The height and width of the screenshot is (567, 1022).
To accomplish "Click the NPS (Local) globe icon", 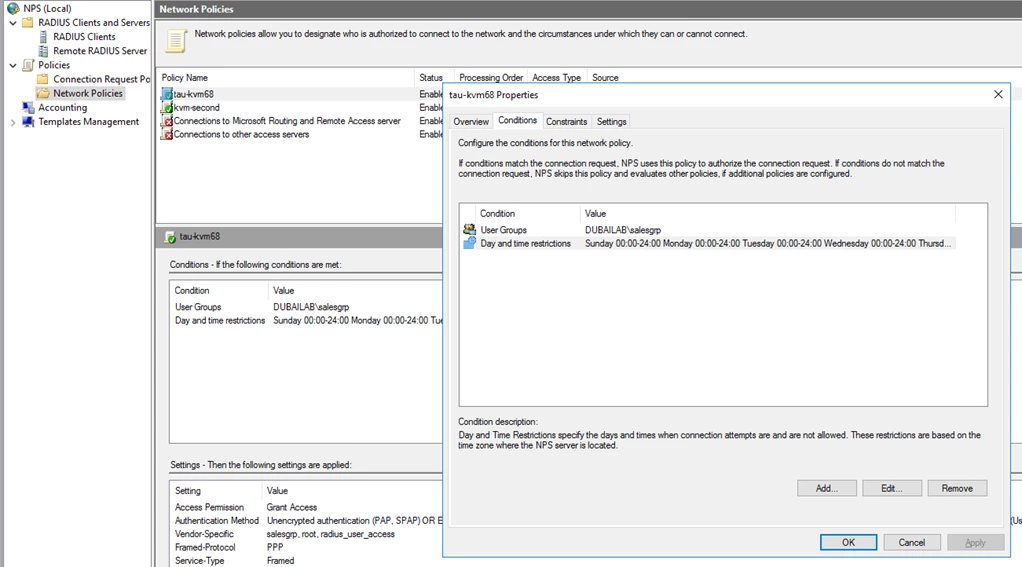I will point(13,8).
